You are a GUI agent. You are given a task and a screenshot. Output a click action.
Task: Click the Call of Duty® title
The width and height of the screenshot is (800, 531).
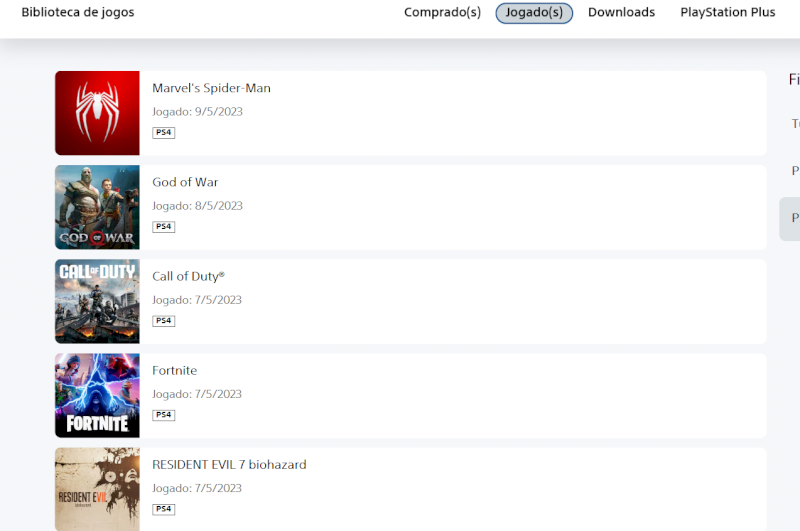188,276
